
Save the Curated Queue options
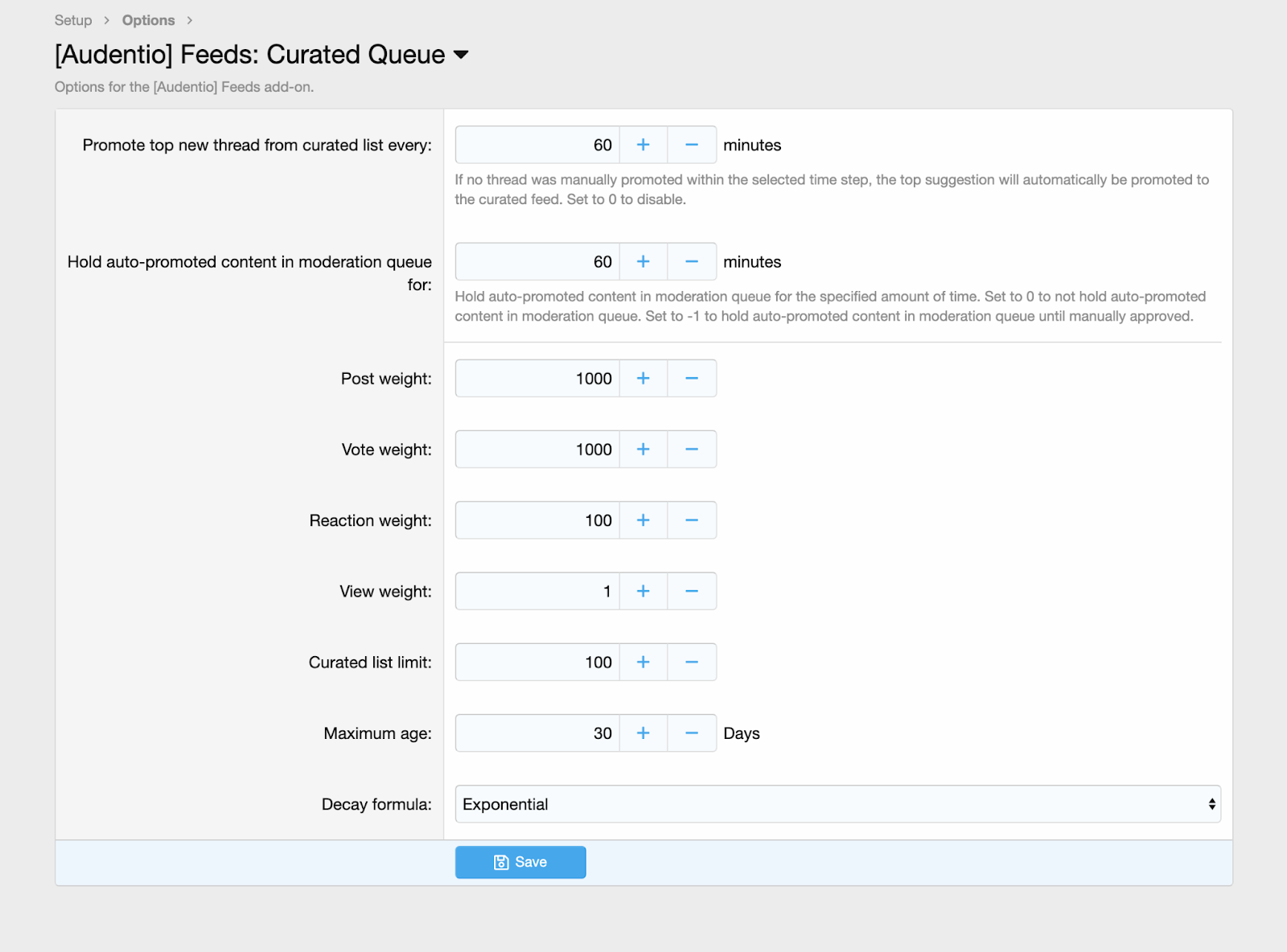pos(520,862)
